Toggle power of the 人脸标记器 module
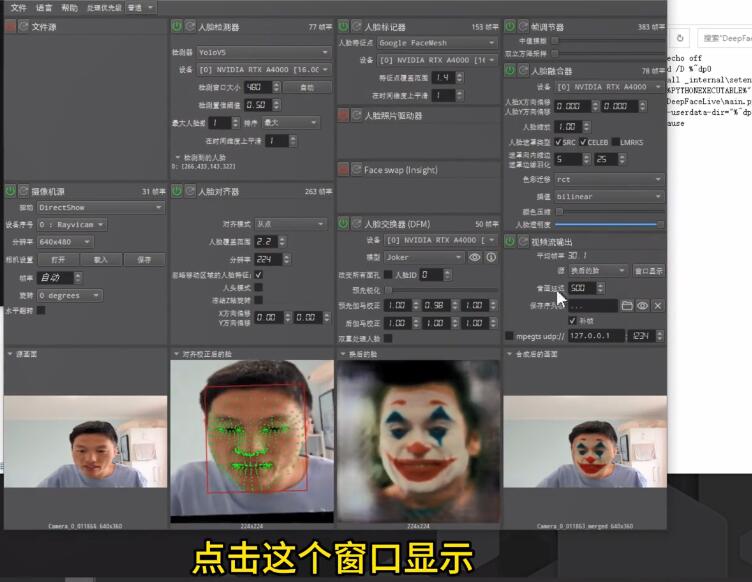This screenshot has height=582, width=752. pyautogui.click(x=343, y=26)
